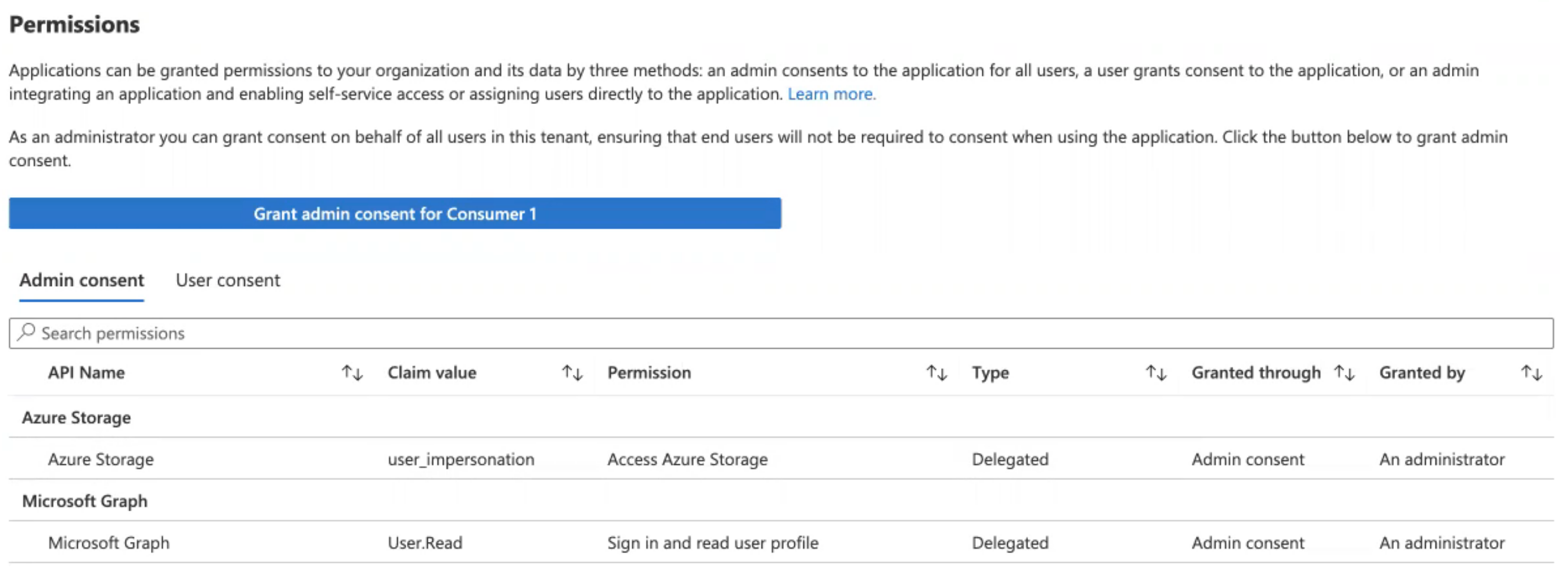Image resolution: width=1568 pixels, height=575 pixels.
Task: Open the User consent tab
Action: [x=228, y=280]
